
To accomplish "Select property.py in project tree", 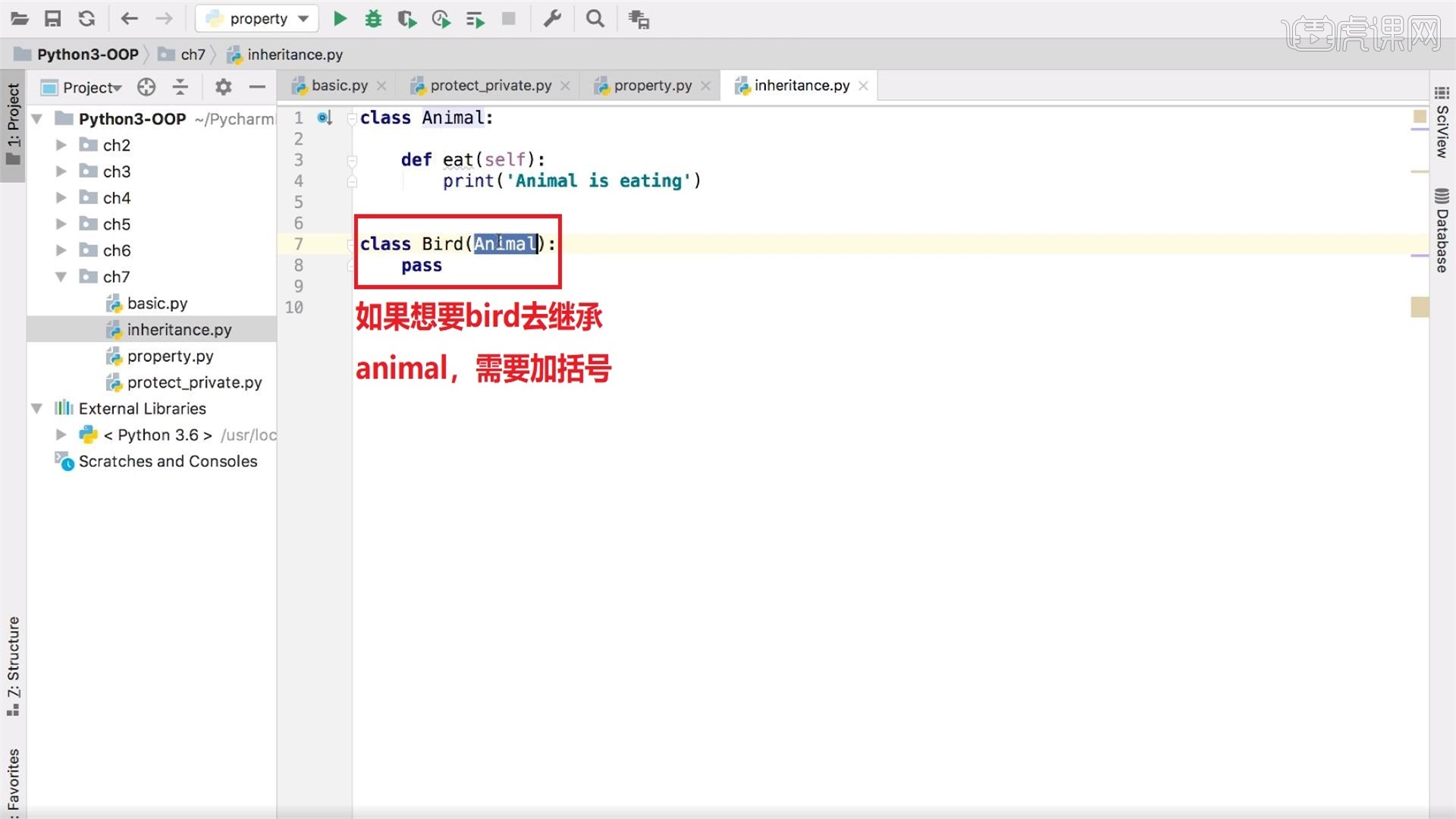I will (170, 356).
